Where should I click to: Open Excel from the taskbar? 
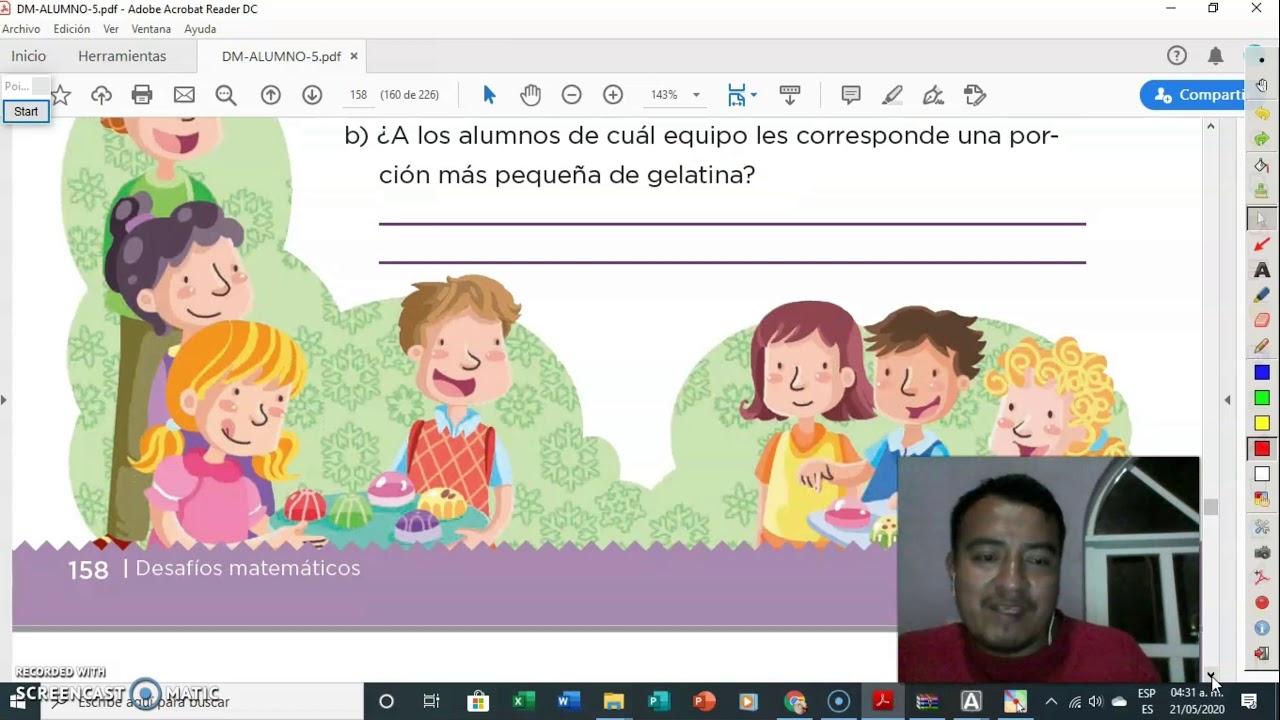pyautogui.click(x=523, y=701)
